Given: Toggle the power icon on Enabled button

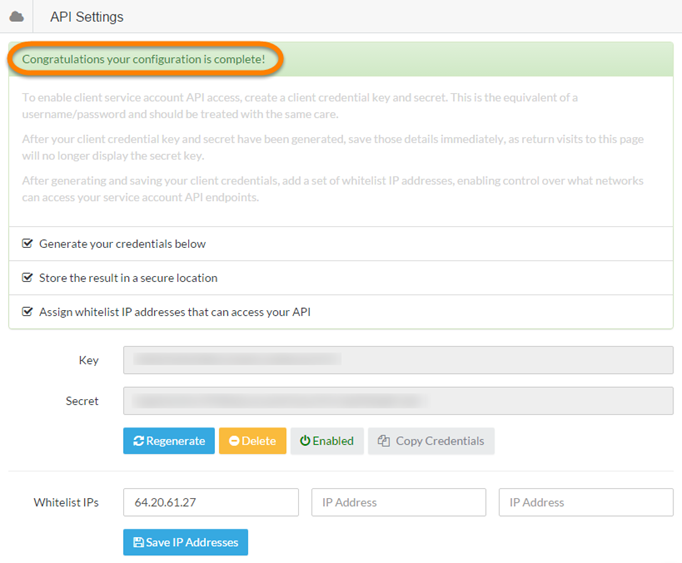Looking at the screenshot, I should pyautogui.click(x=305, y=441).
